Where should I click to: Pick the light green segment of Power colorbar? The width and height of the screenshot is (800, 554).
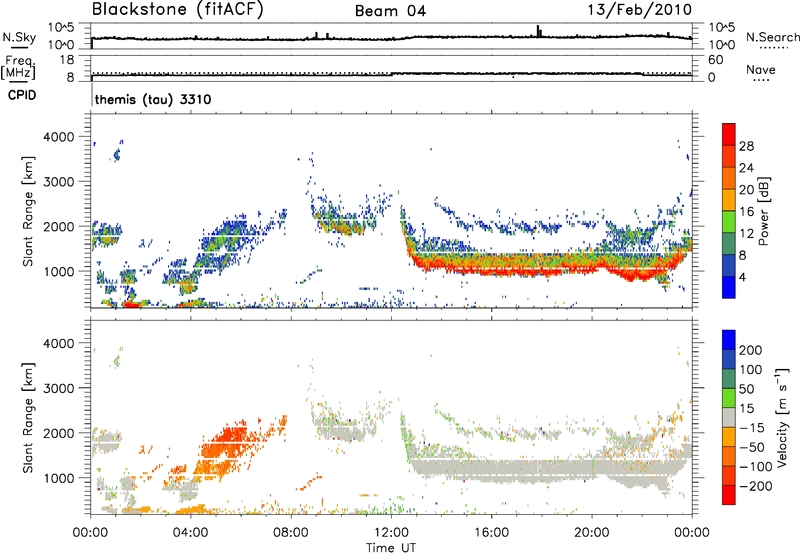tap(729, 222)
